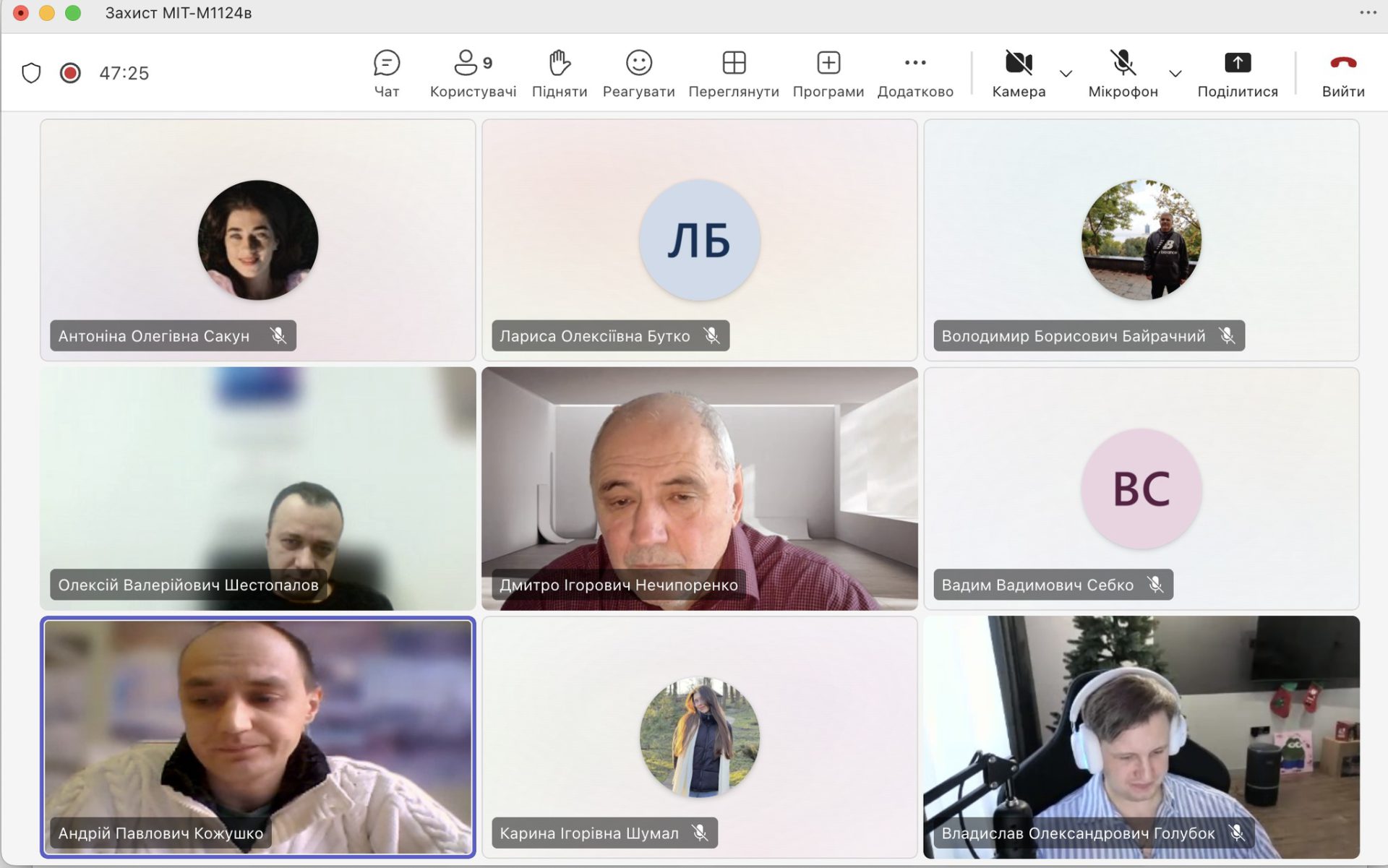Leave meeting with Вийти button
Viewport: 1388px width, 868px height.
1342,64
